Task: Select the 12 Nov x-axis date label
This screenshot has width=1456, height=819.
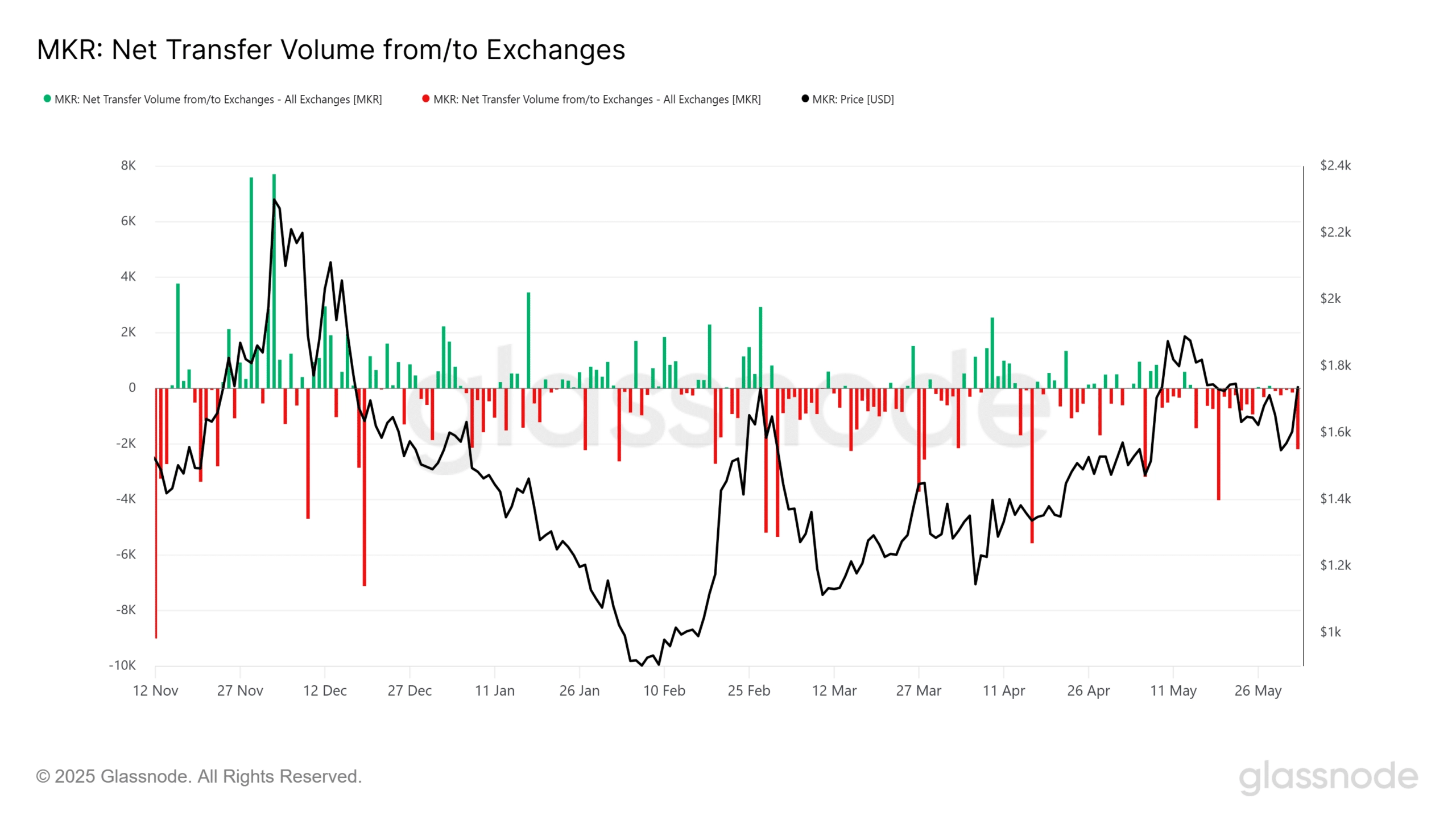Action: [x=155, y=690]
